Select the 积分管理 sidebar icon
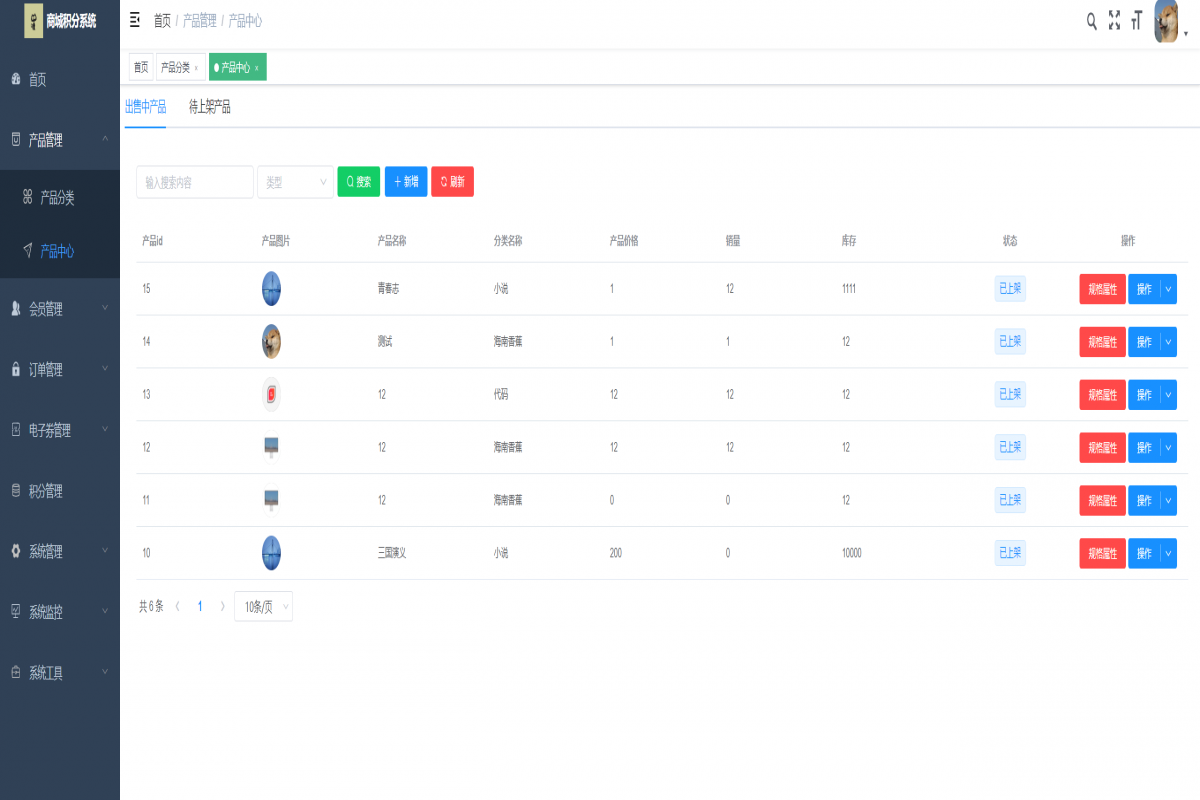1200x800 pixels. pos(15,491)
